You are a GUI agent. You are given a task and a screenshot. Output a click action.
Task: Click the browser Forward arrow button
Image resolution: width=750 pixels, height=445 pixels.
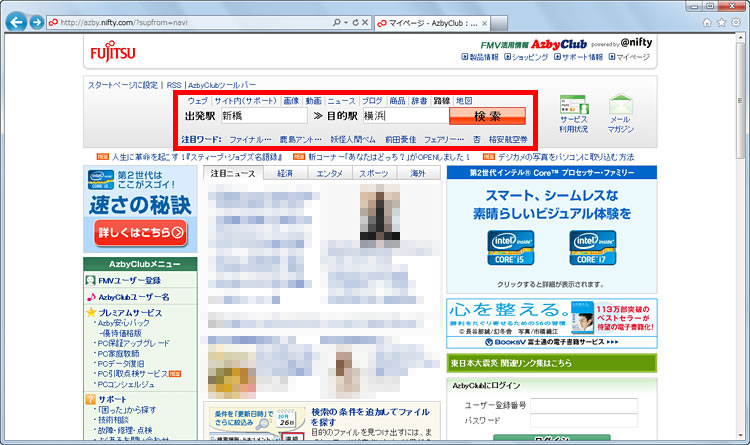point(37,22)
